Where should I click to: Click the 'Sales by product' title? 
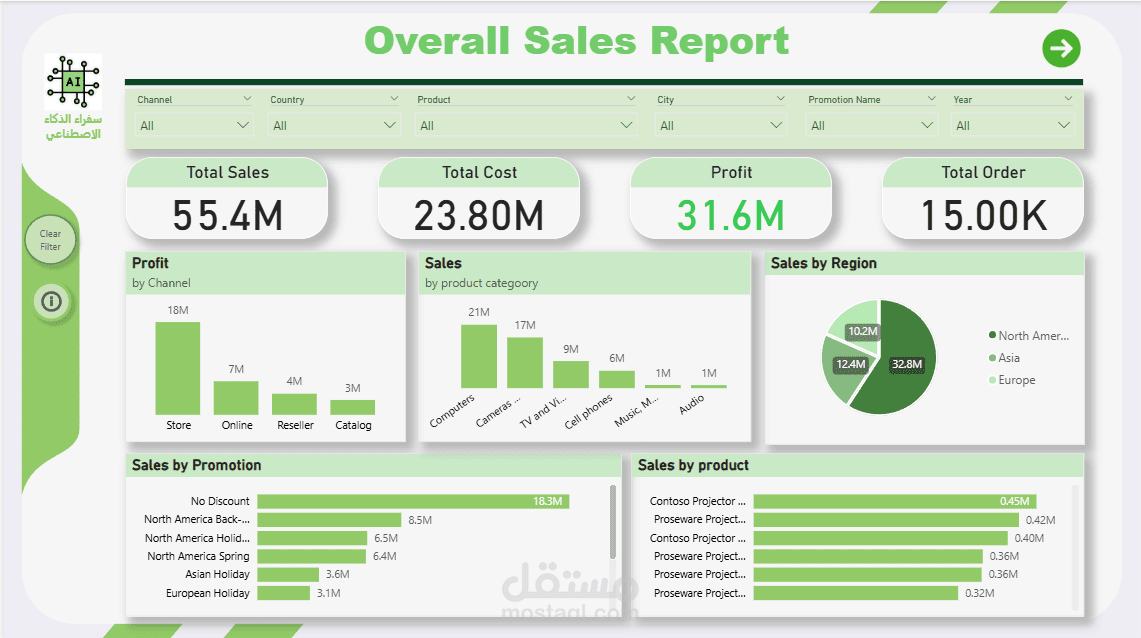(x=693, y=465)
